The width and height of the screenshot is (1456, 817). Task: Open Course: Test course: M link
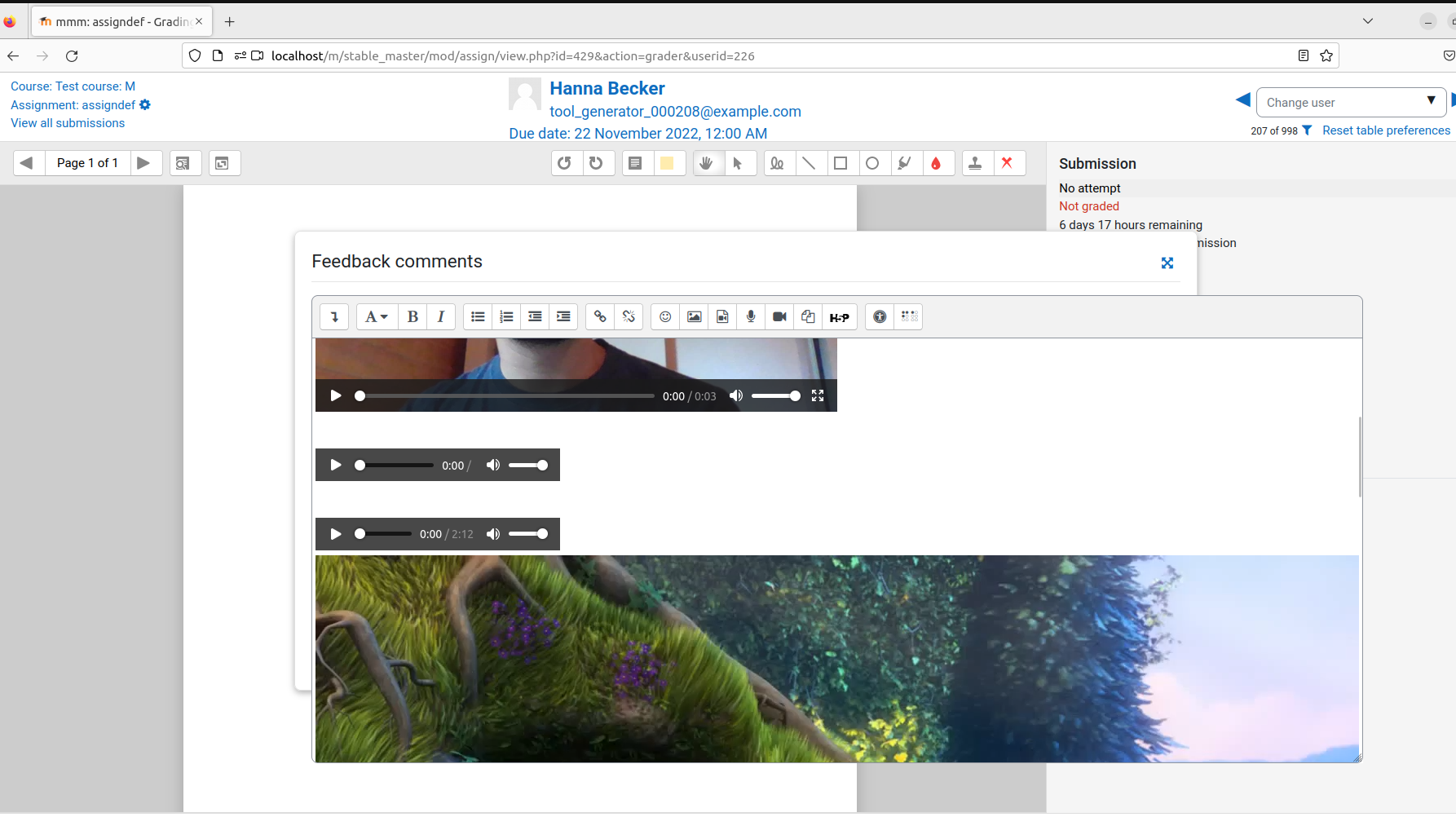point(73,86)
